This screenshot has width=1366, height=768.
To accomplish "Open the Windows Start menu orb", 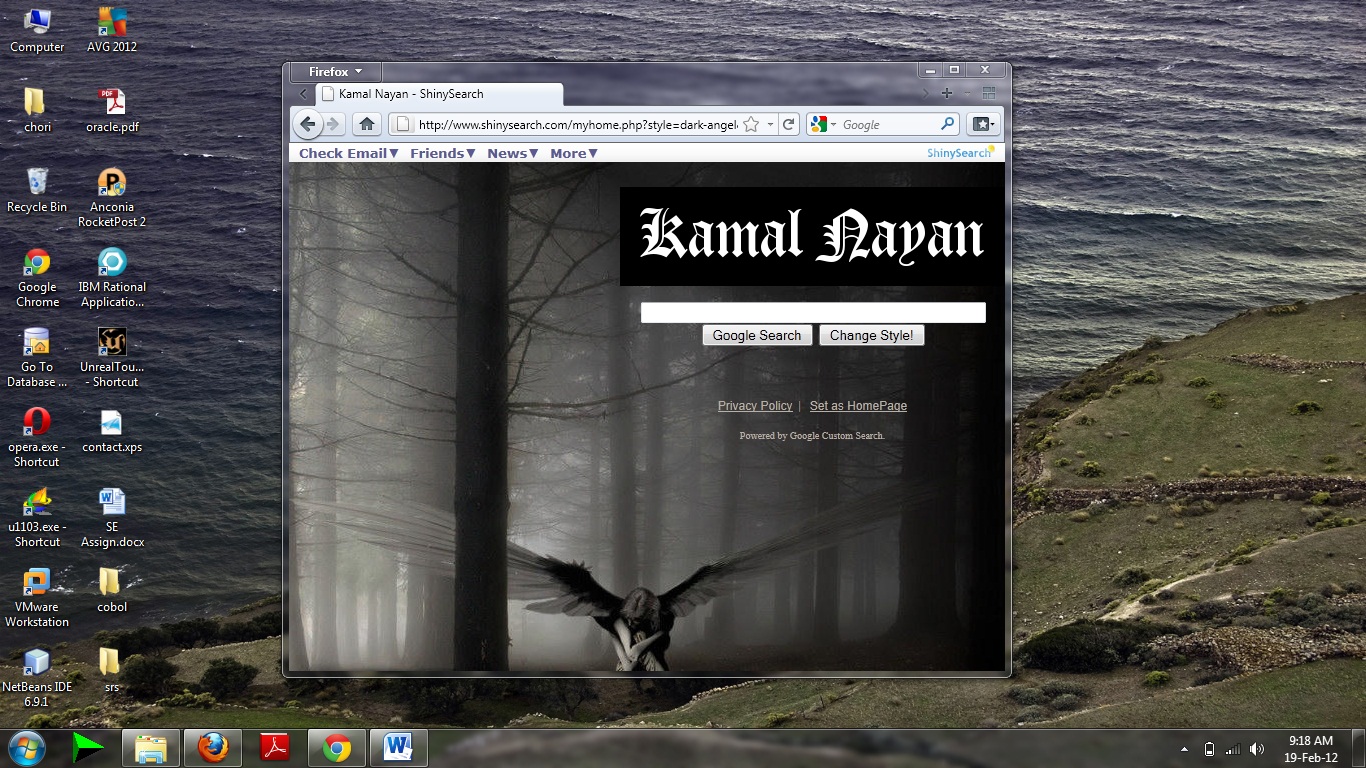I will coord(27,747).
